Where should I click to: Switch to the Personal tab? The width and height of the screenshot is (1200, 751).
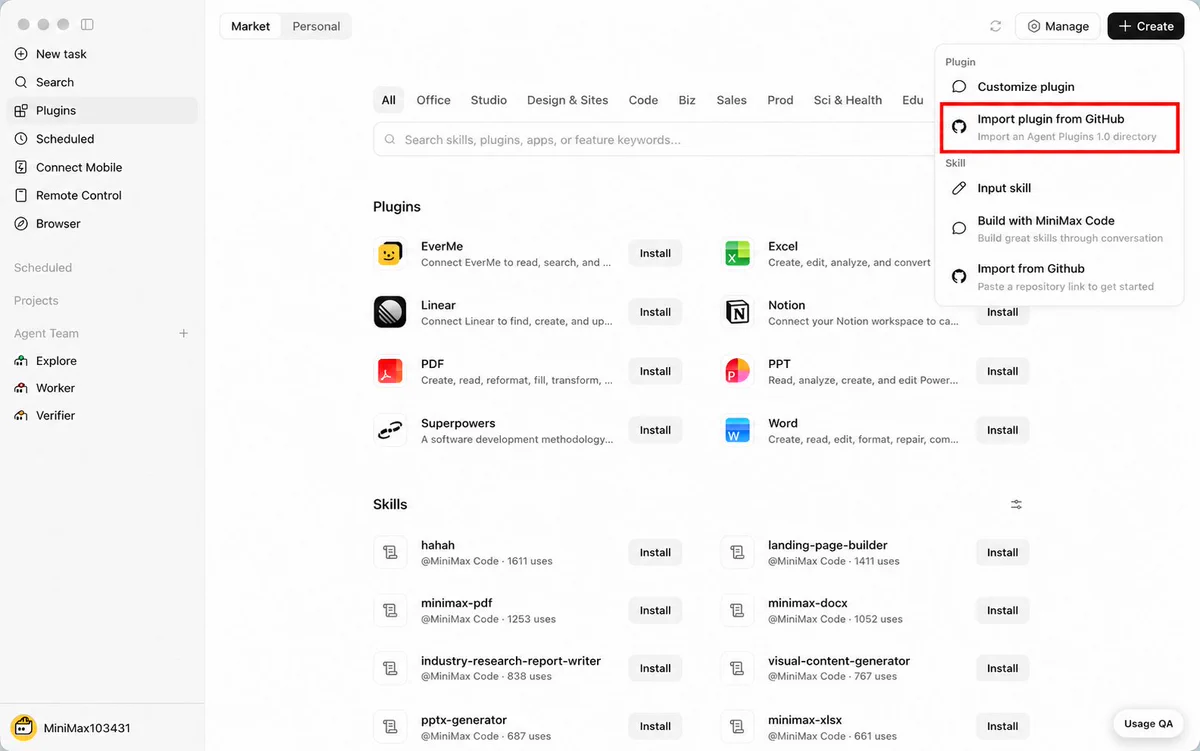pyautogui.click(x=316, y=26)
